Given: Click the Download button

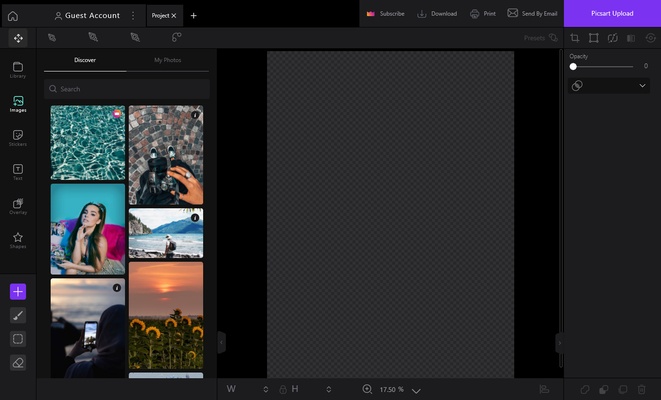Looking at the screenshot, I should coord(437,14).
